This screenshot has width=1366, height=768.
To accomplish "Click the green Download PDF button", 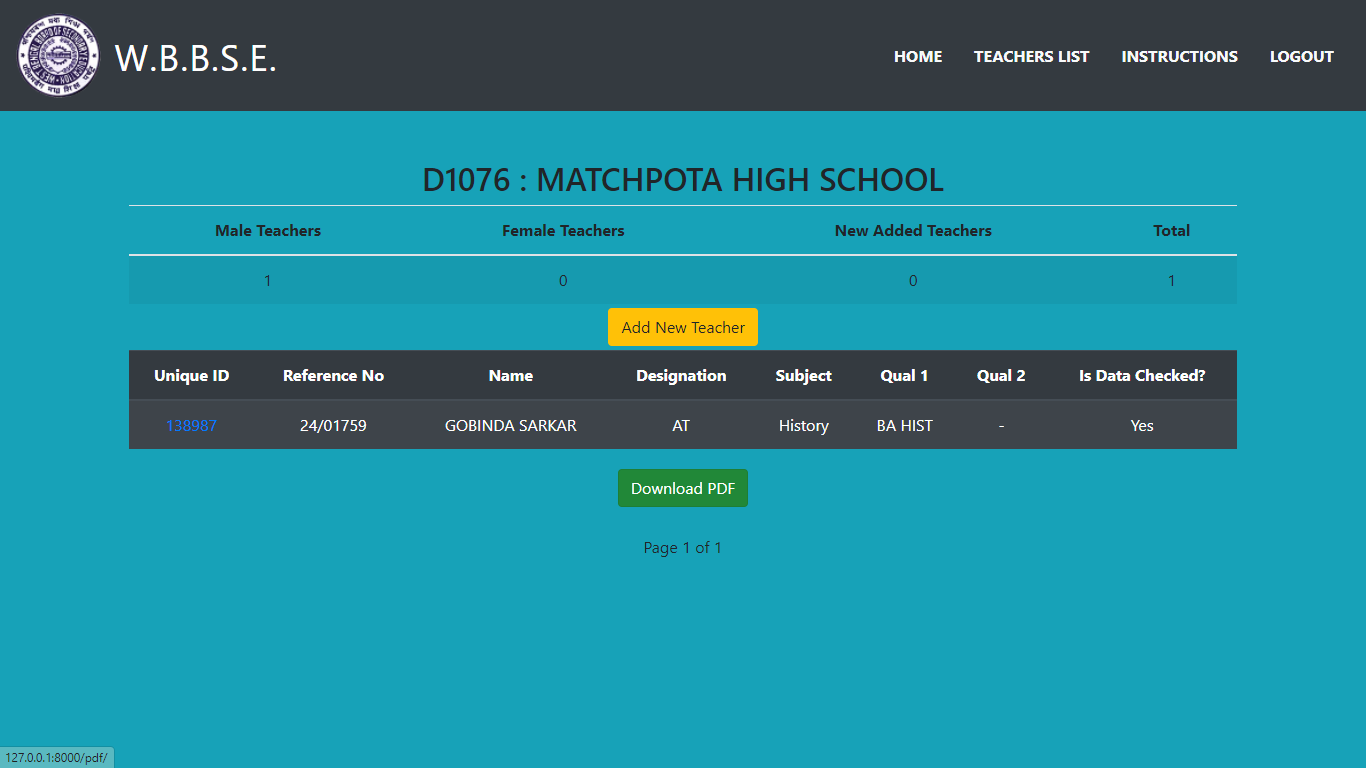I will tap(682, 488).
